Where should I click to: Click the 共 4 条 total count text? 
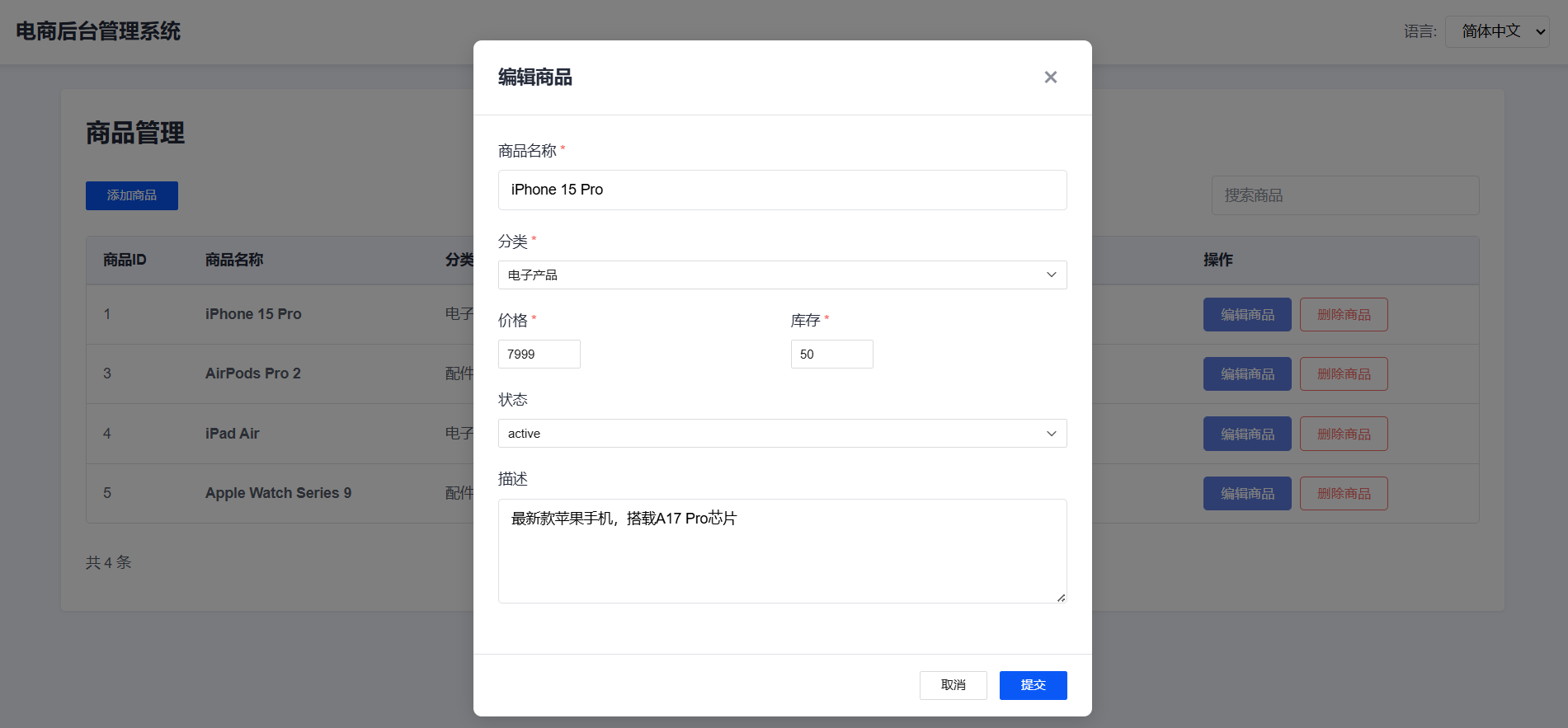(109, 562)
